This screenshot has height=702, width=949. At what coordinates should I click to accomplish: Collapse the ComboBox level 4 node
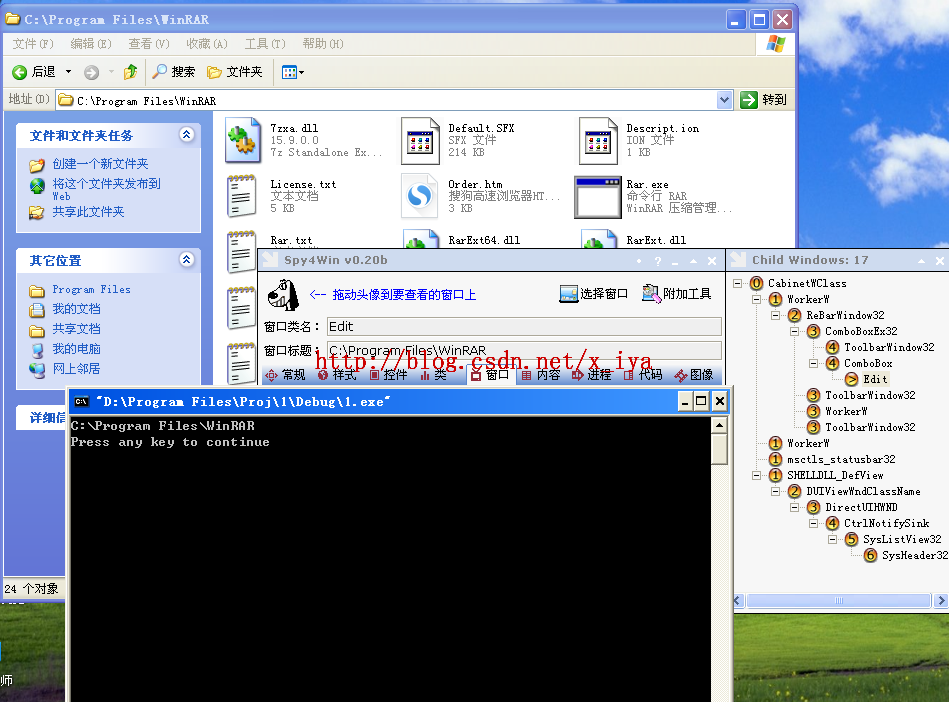tap(813, 363)
